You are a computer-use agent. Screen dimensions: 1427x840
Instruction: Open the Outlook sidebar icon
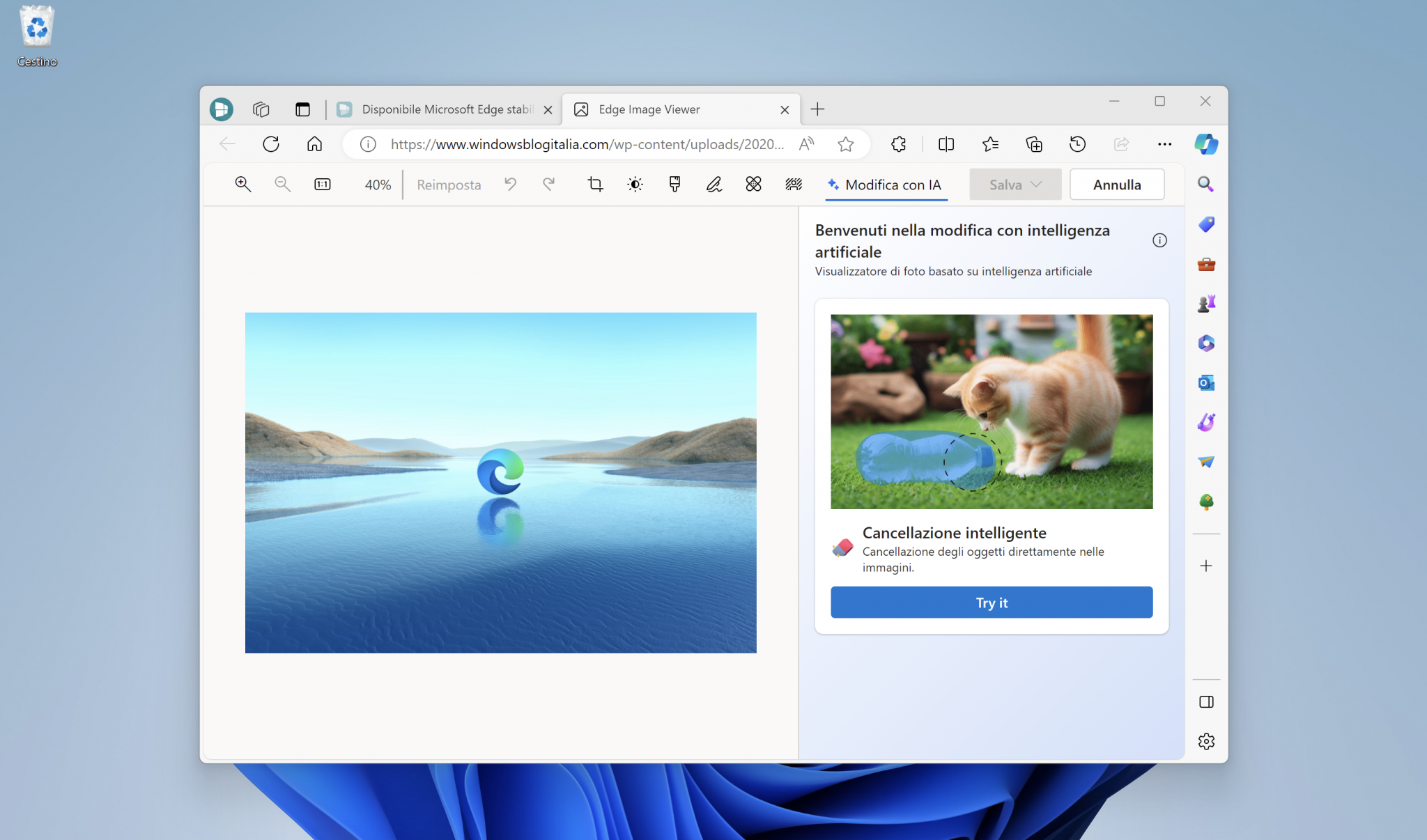[1207, 382]
